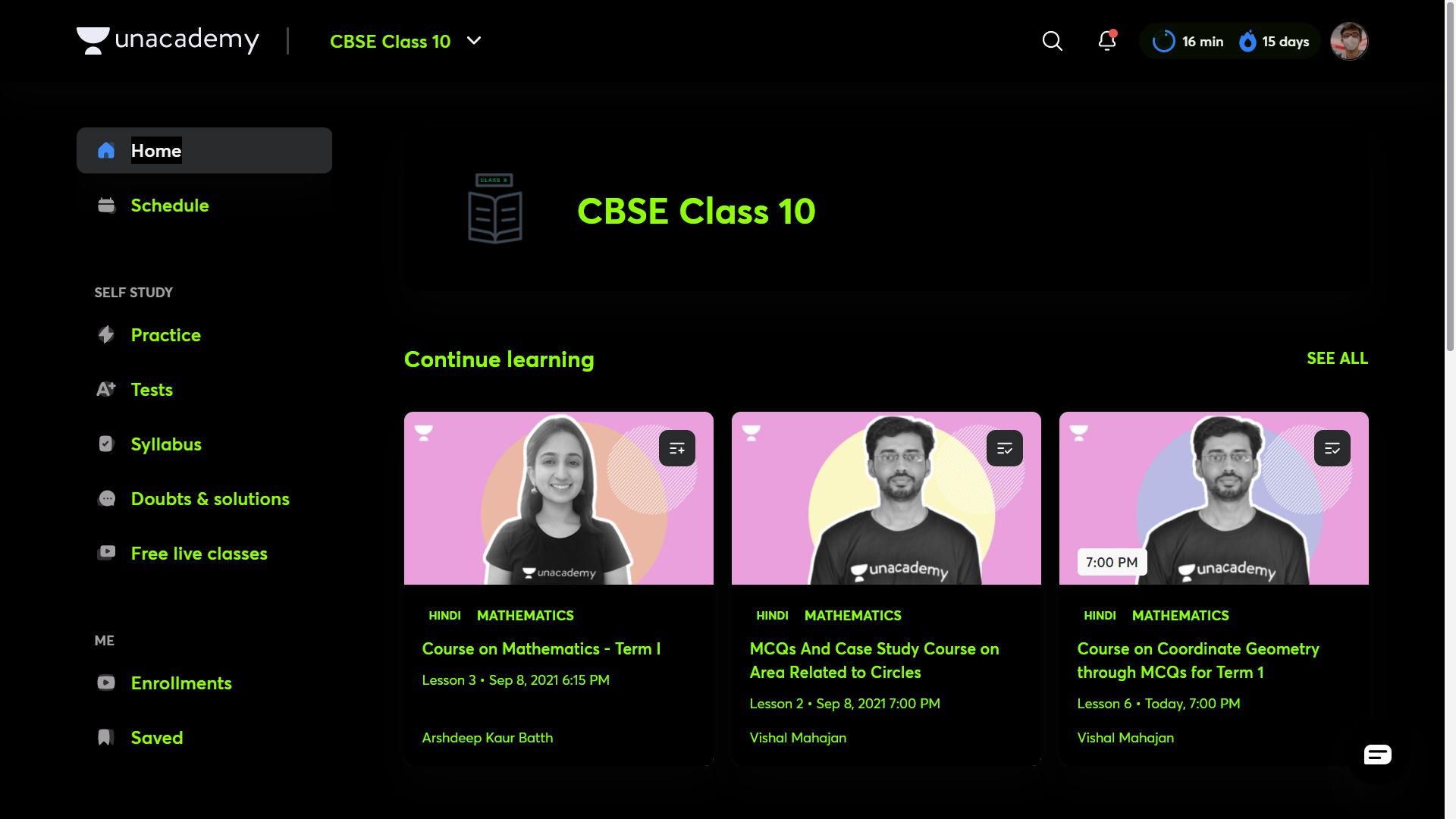1456x819 pixels.
Task: Click the daily goal timer icon
Action: pos(1164,41)
